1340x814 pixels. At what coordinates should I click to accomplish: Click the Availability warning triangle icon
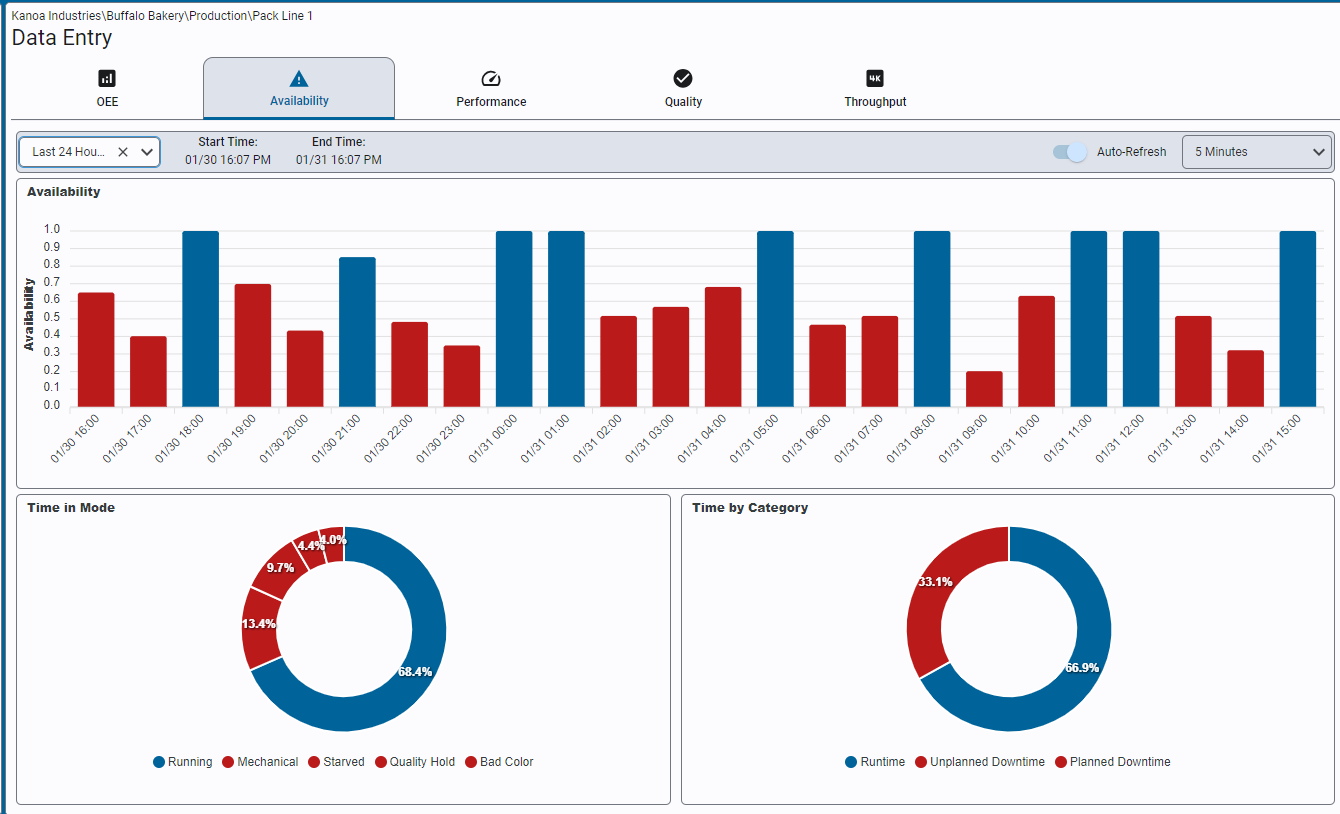(299, 79)
